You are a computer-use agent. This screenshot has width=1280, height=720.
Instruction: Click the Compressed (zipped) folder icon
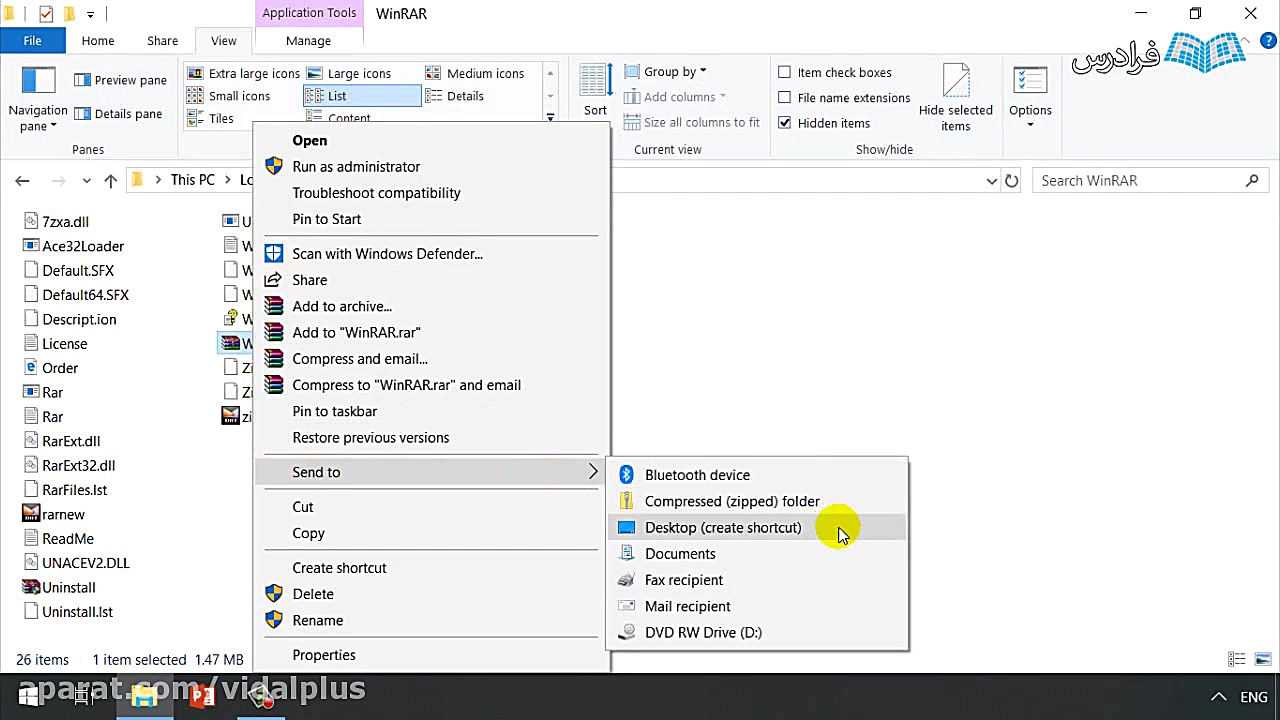point(626,501)
